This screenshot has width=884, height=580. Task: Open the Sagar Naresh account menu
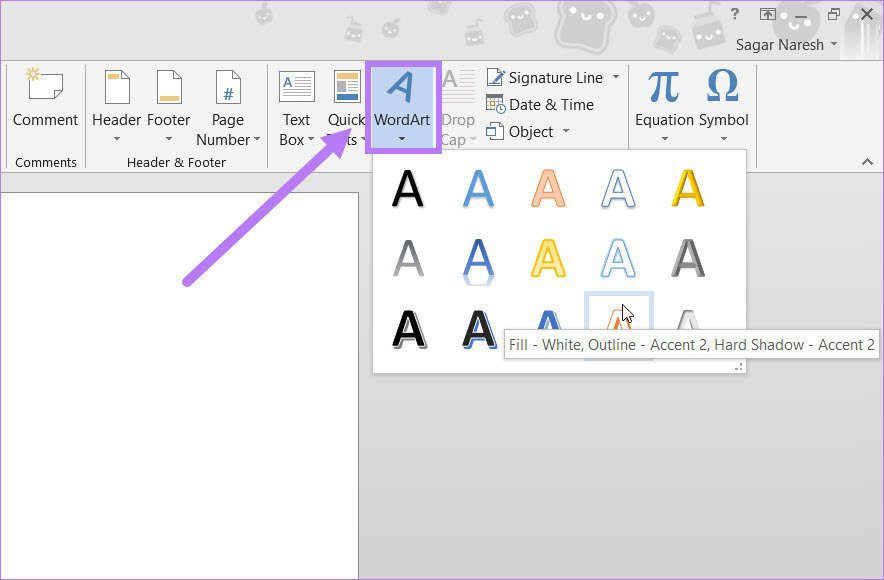pos(785,45)
